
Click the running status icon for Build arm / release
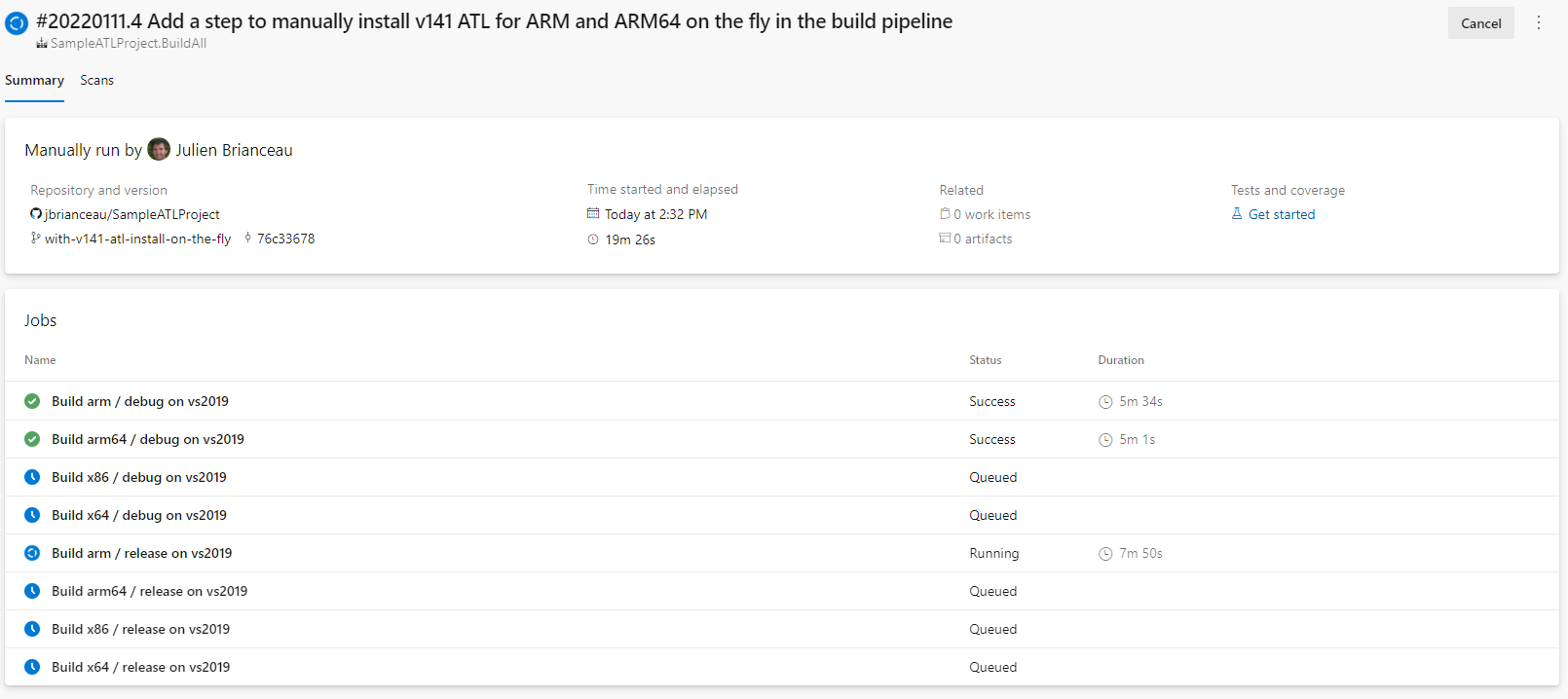(31, 553)
